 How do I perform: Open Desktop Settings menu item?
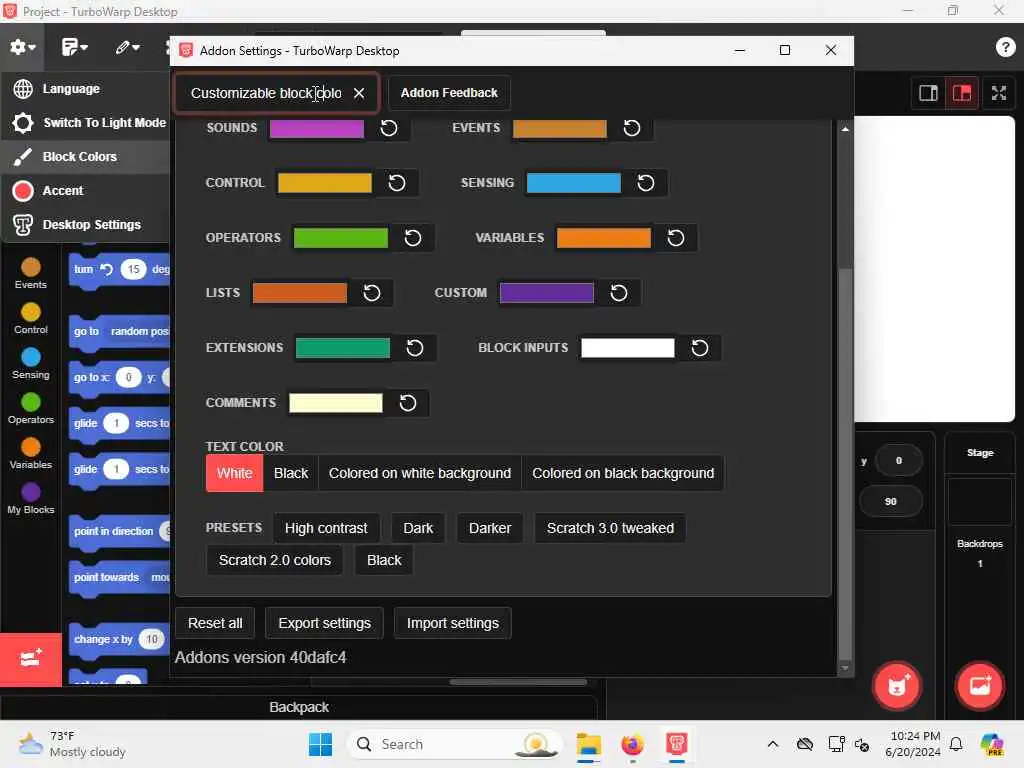tap(85, 225)
